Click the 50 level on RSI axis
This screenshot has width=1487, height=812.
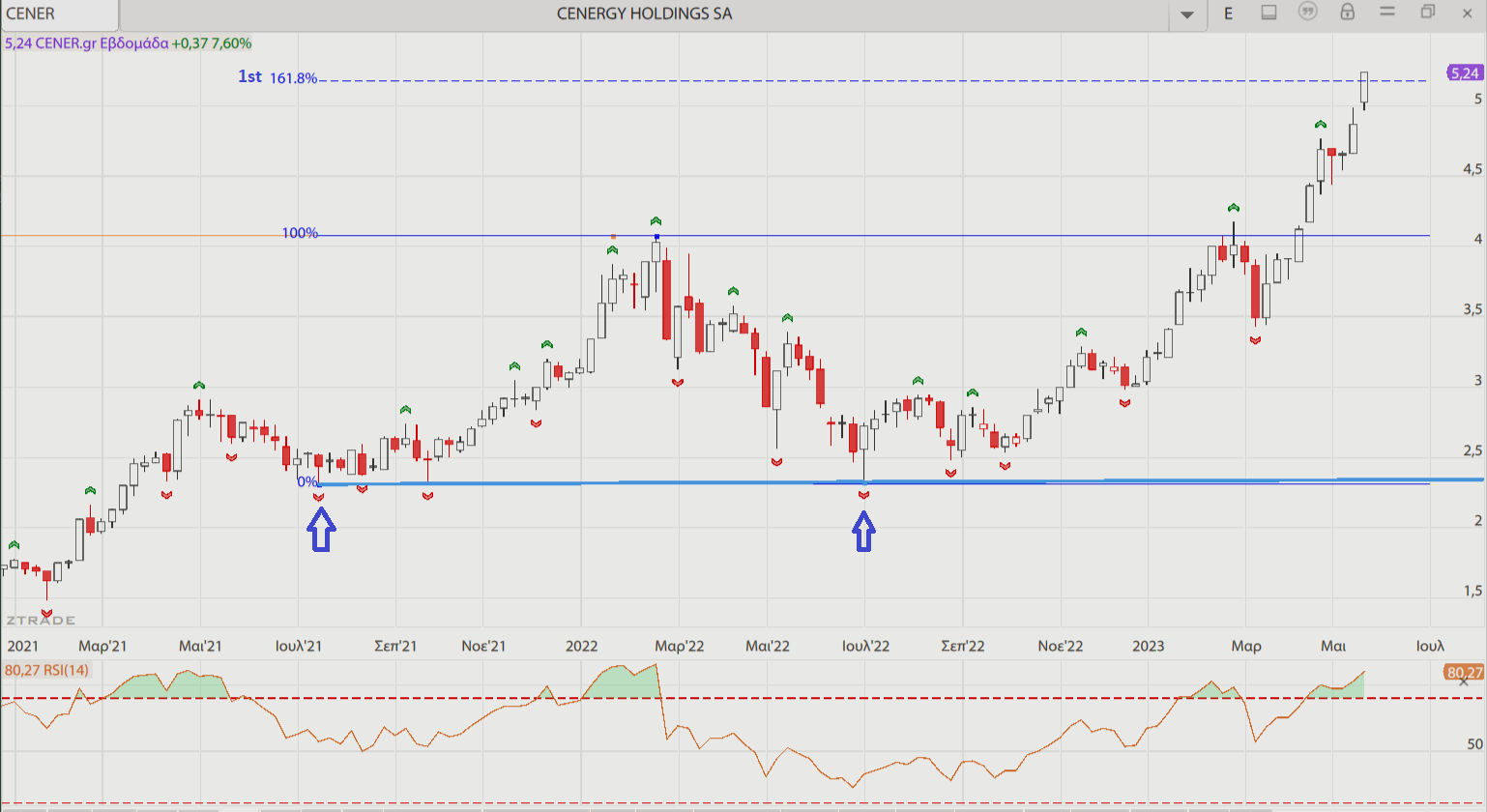[x=1474, y=744]
